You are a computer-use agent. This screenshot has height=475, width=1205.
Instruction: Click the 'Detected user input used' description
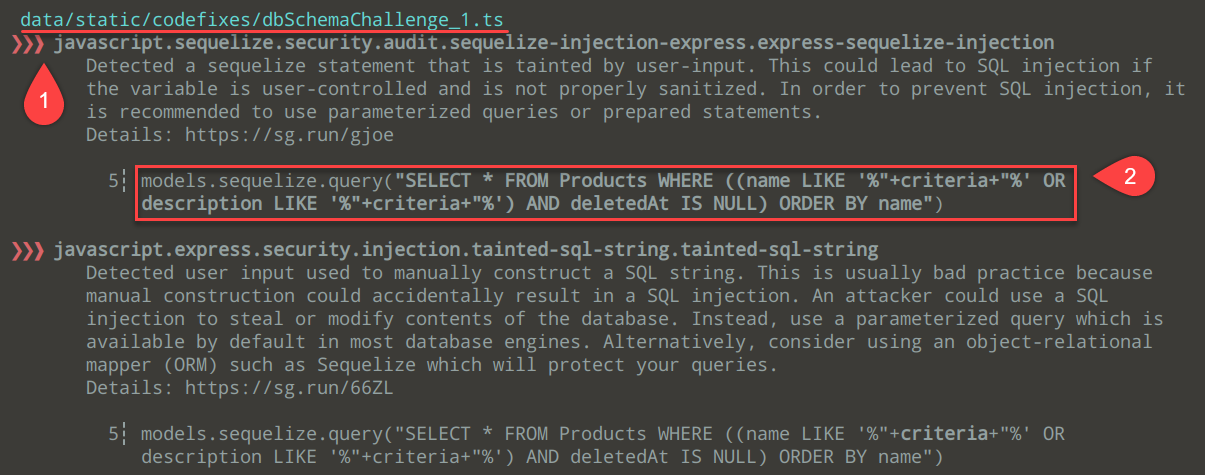click(625, 318)
